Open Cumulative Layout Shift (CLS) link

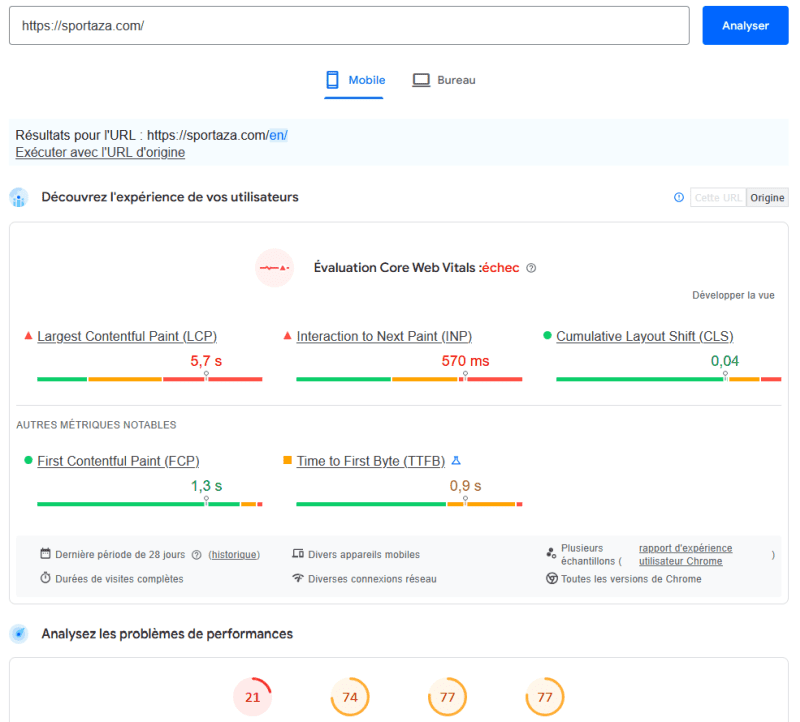click(645, 337)
